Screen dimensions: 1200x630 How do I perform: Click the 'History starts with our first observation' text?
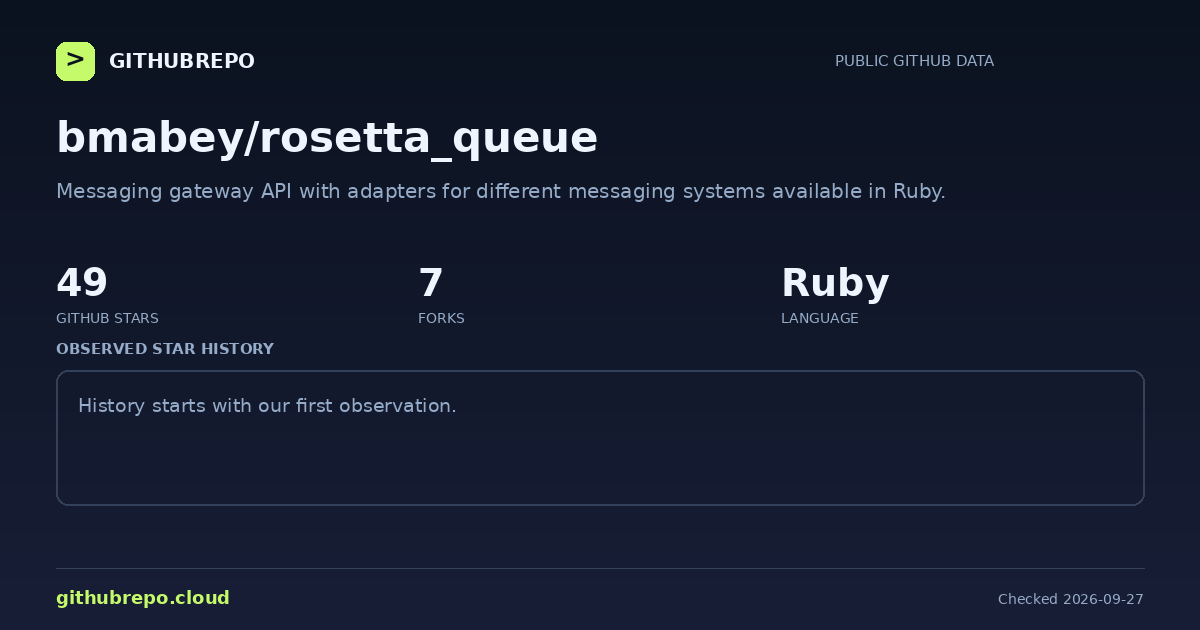click(267, 406)
